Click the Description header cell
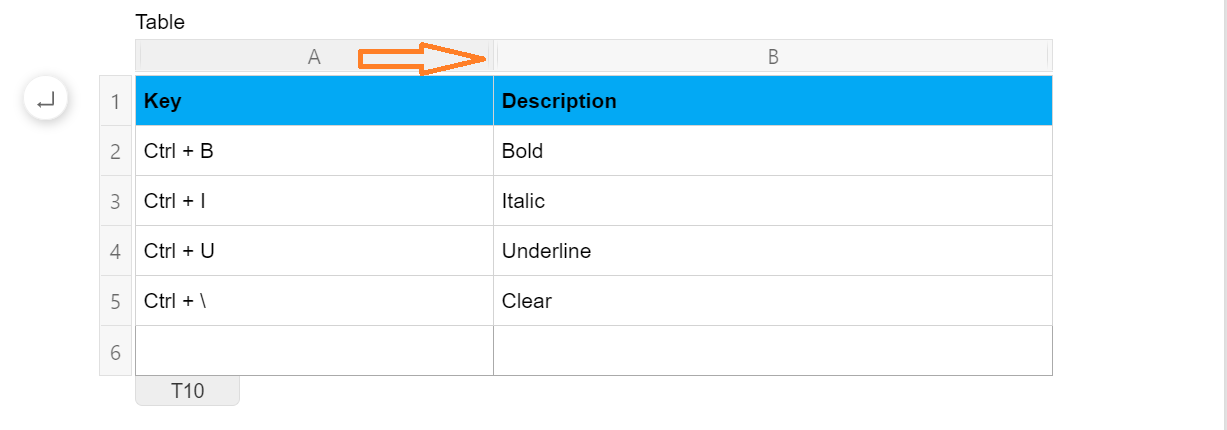Image resolution: width=1227 pixels, height=430 pixels. pos(773,101)
